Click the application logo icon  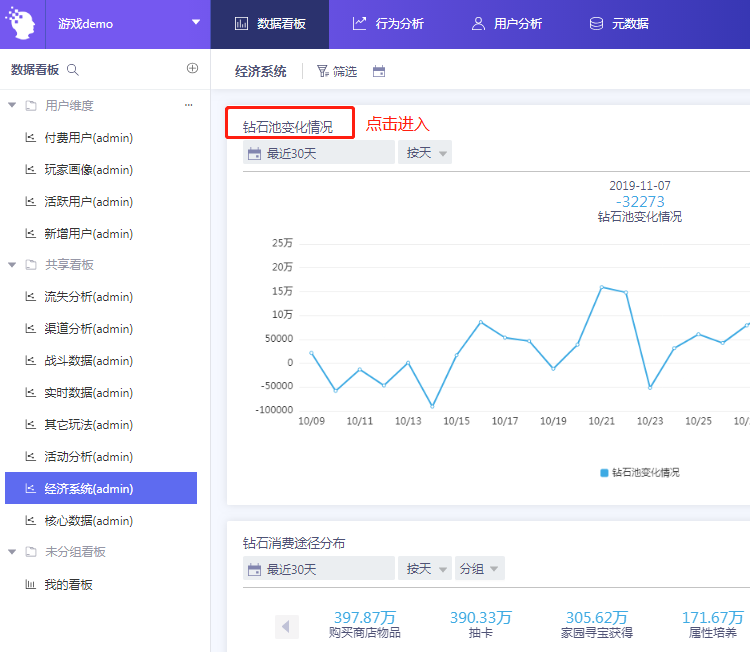point(22,23)
